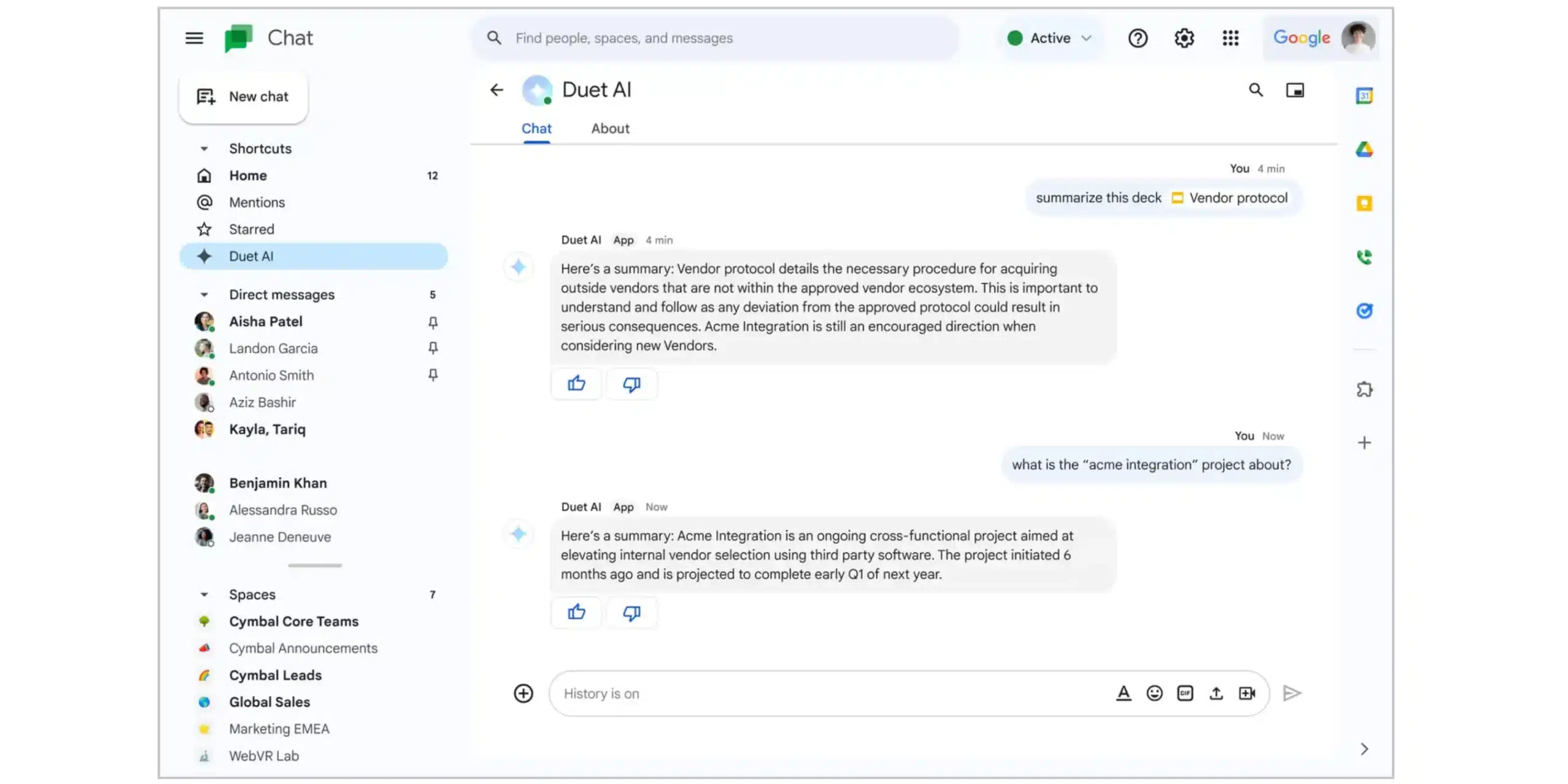The image size is (1568, 784).
Task: Open the GIF picker in the message box
Action: pos(1185,693)
